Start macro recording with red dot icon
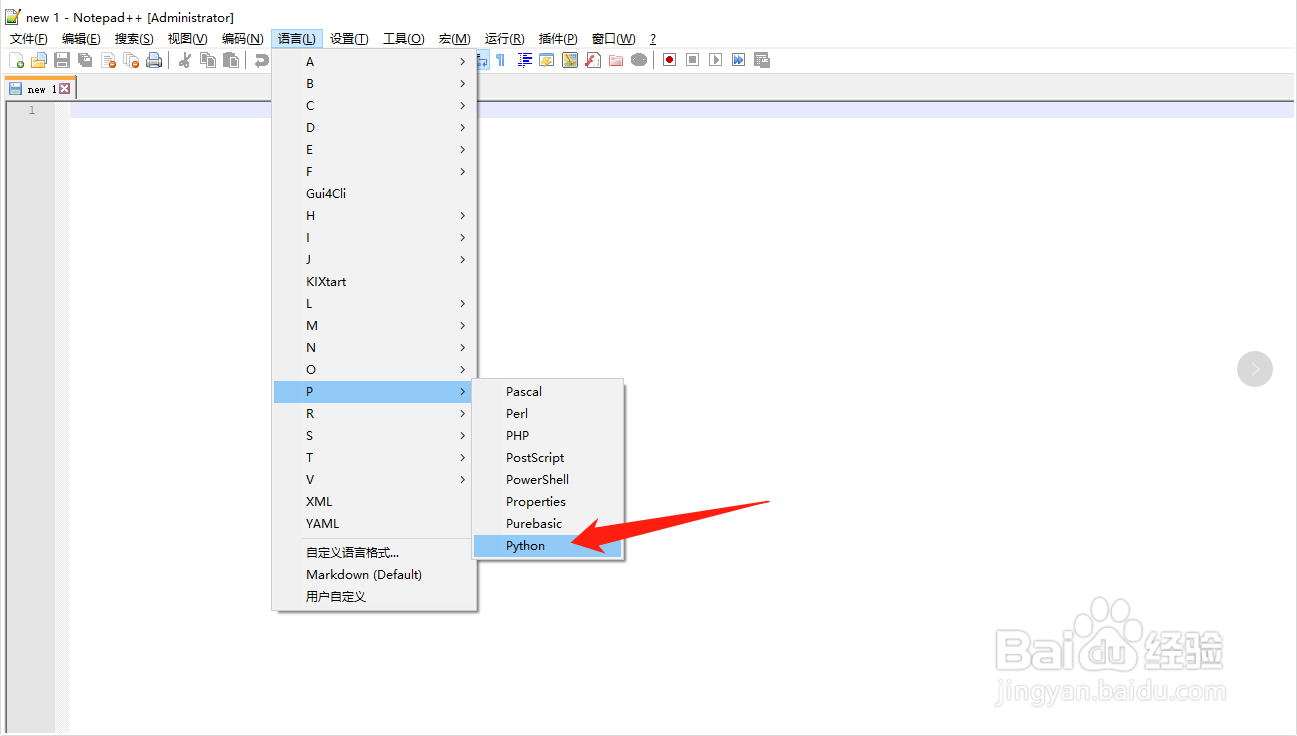1297x736 pixels. [669, 60]
